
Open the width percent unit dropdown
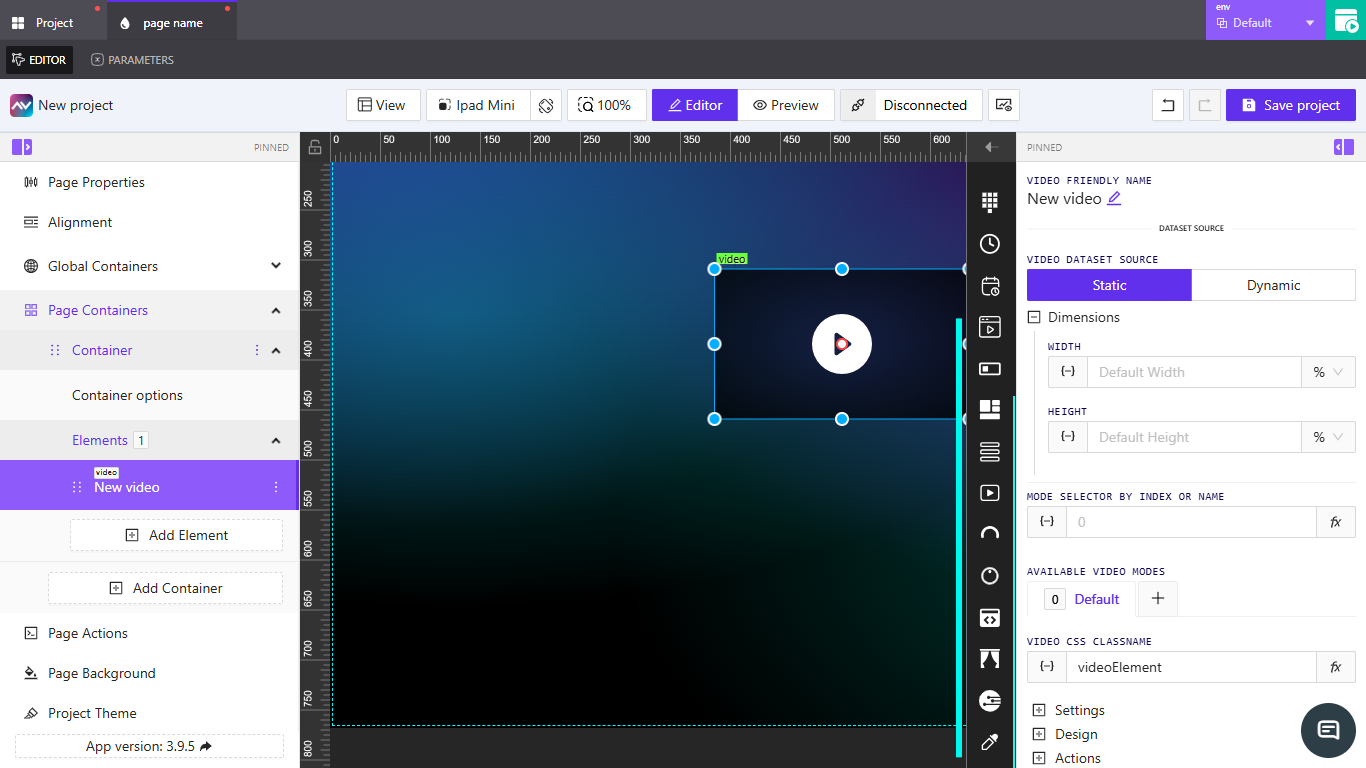point(1328,371)
